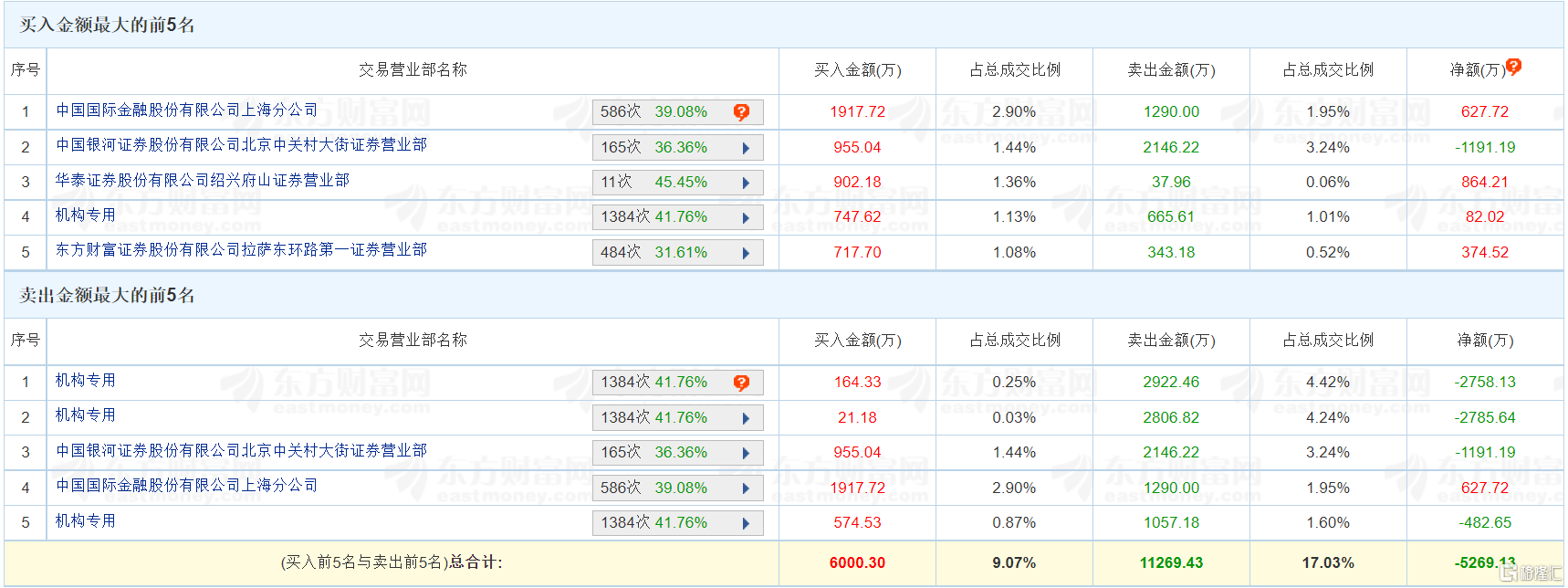Click the net amount 374.52
The height and width of the screenshot is (588, 1568).
(1485, 252)
